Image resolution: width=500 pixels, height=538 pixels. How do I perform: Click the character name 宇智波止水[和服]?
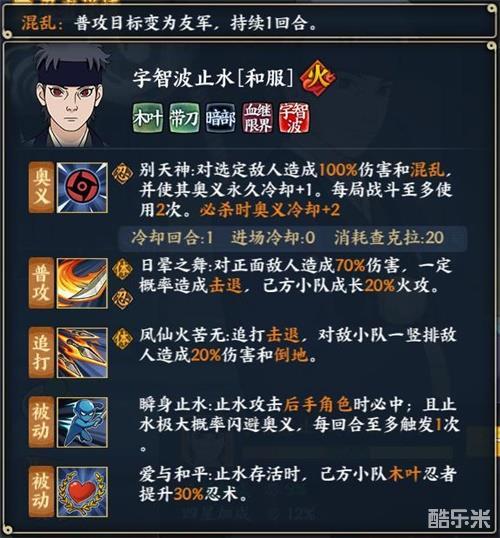coord(213,79)
